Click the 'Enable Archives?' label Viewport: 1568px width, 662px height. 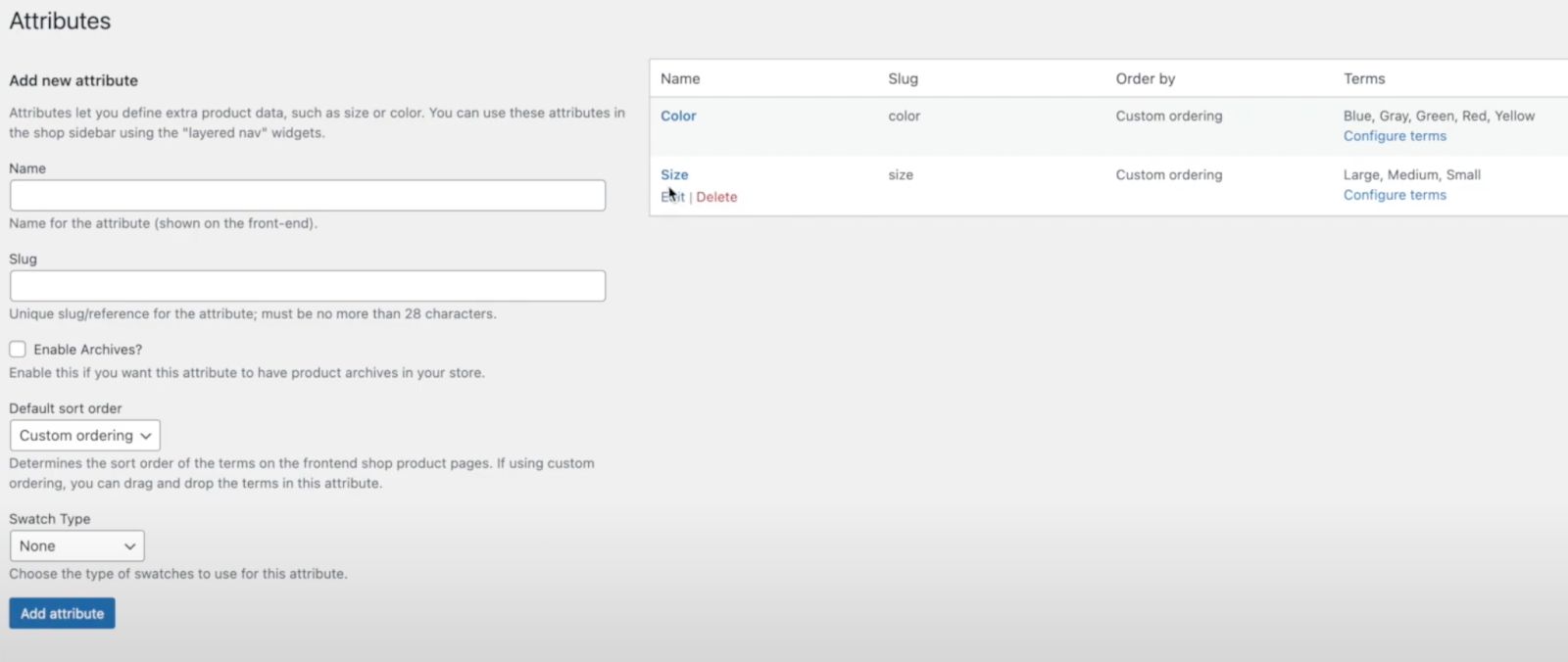coord(88,350)
